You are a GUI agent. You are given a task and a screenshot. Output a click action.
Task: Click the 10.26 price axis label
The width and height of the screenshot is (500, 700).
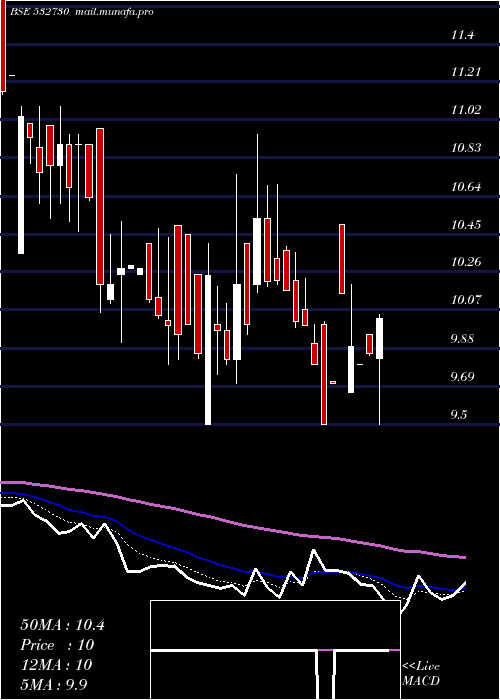(466, 262)
